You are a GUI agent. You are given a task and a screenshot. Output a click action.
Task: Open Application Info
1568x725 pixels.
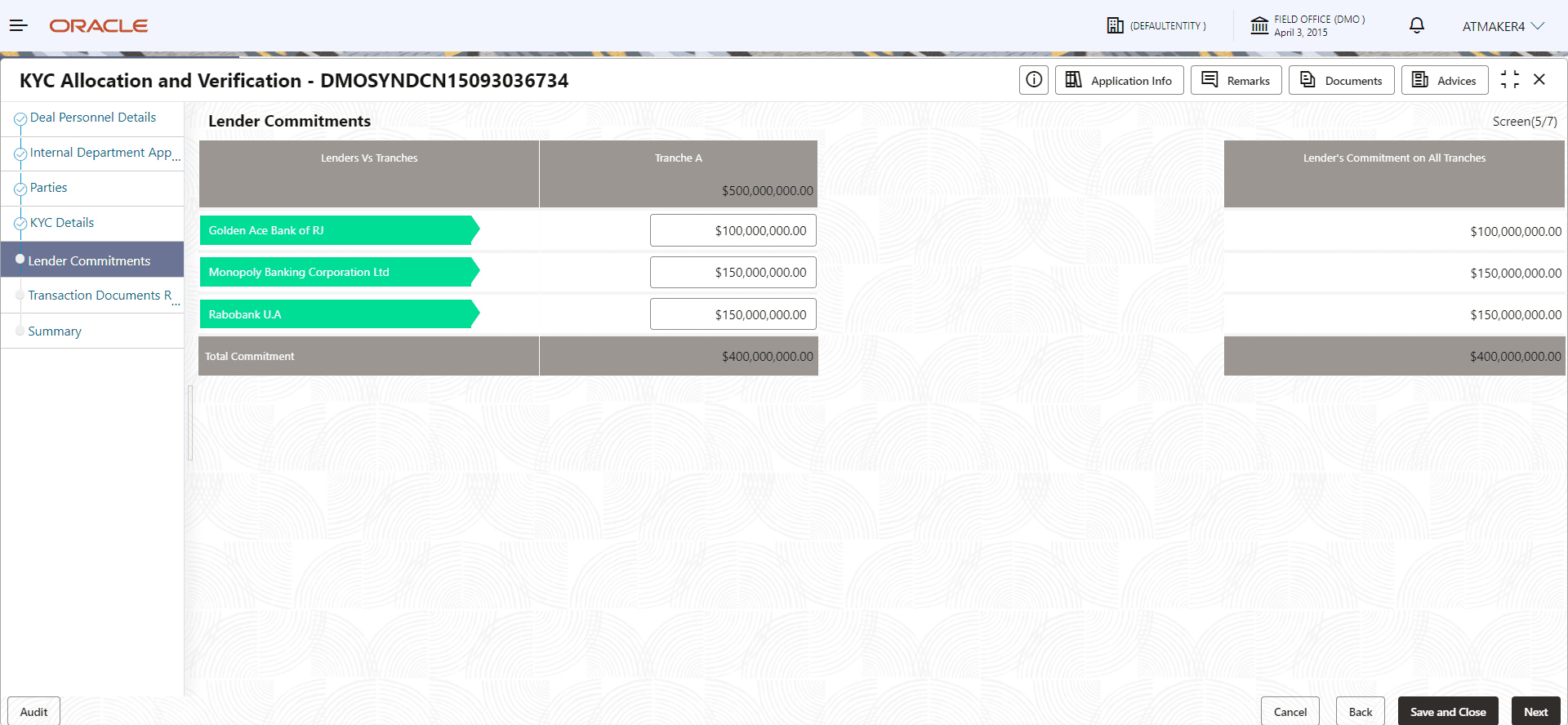pyautogui.click(x=1119, y=80)
